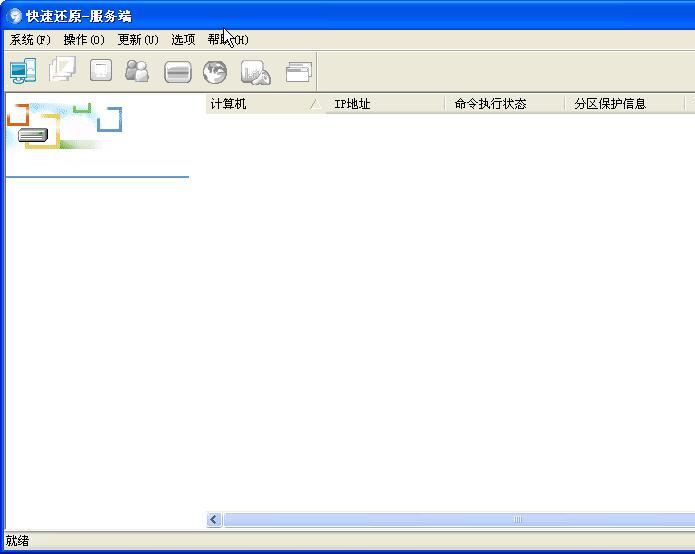Screen dimensions: 695x554
Task: Click the disk drive toolbar icon
Action: pyautogui.click(x=178, y=72)
